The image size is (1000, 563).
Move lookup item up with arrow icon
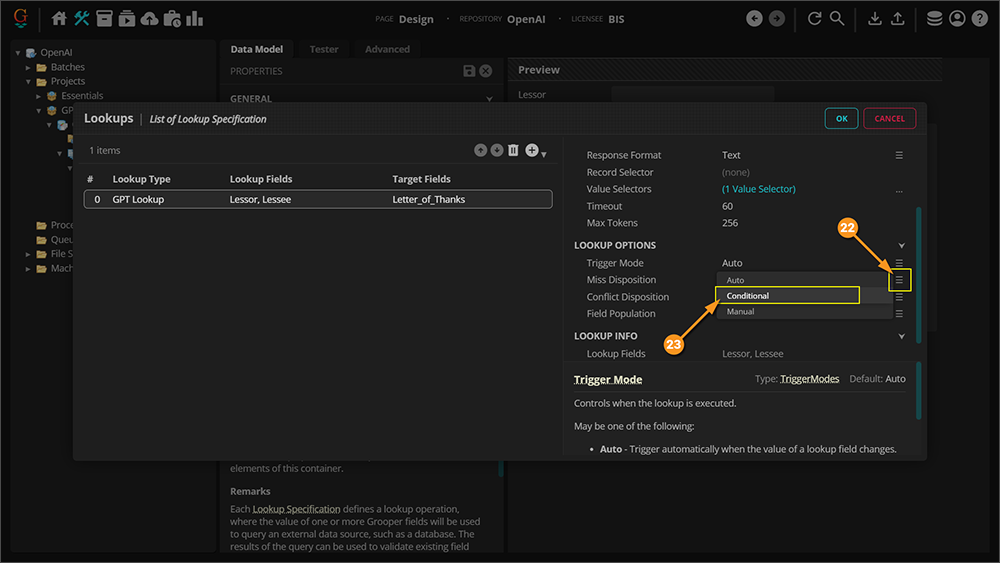click(481, 150)
